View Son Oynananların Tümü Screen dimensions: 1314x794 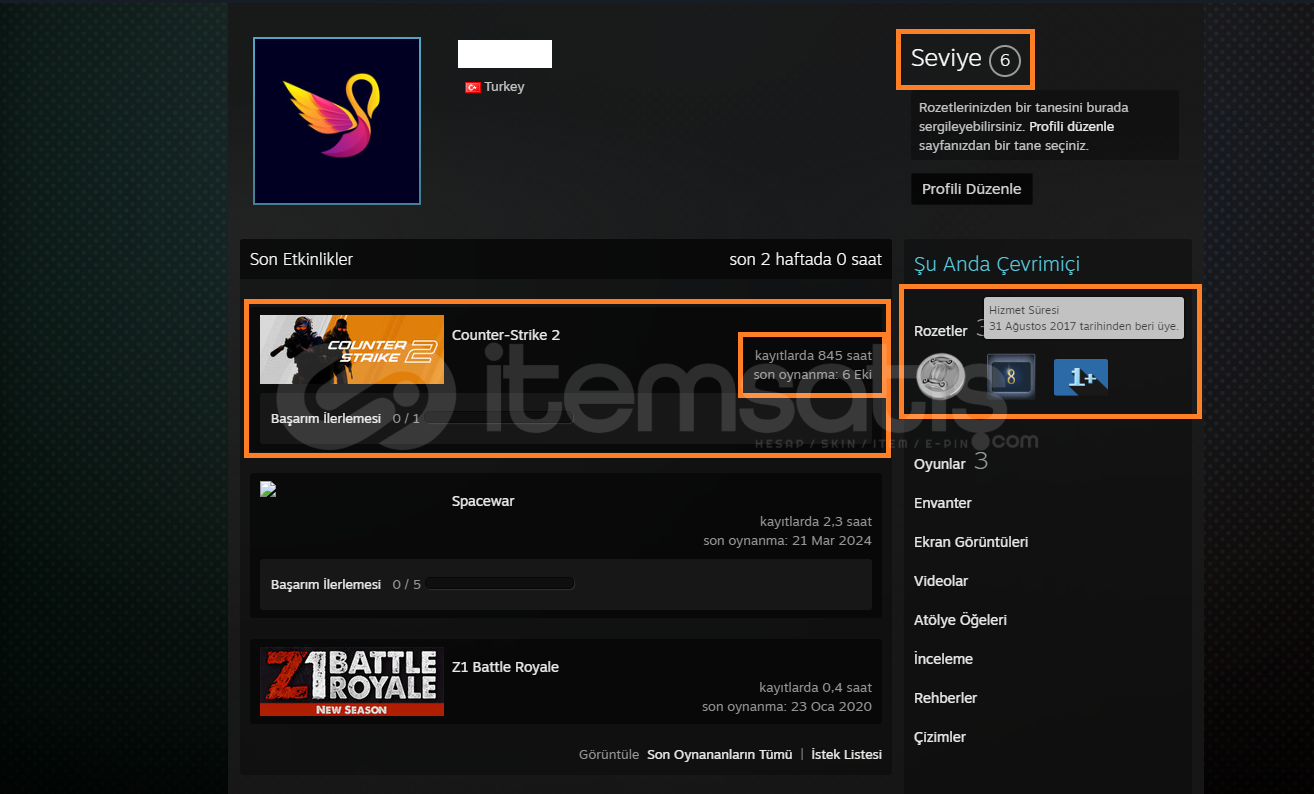click(x=720, y=755)
